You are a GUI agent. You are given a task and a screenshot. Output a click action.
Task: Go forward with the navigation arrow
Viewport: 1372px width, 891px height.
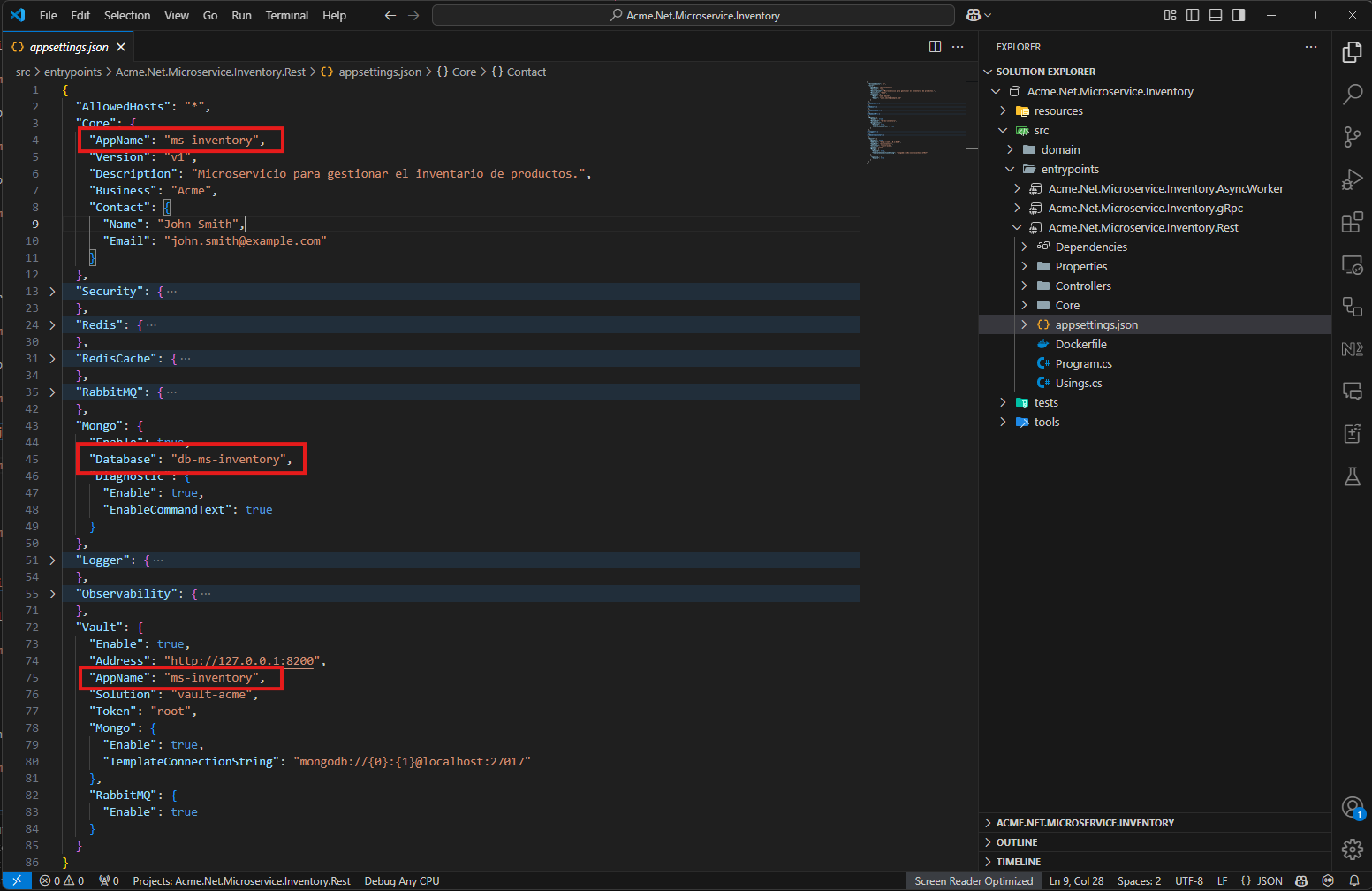(x=413, y=15)
